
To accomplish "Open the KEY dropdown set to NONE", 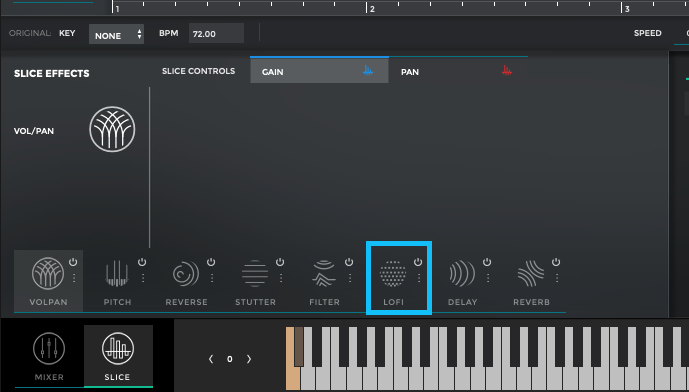I will pyautogui.click(x=116, y=34).
